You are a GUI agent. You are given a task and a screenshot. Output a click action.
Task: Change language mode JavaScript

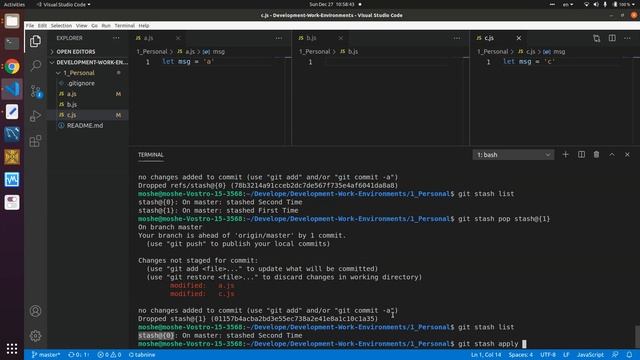click(590, 355)
